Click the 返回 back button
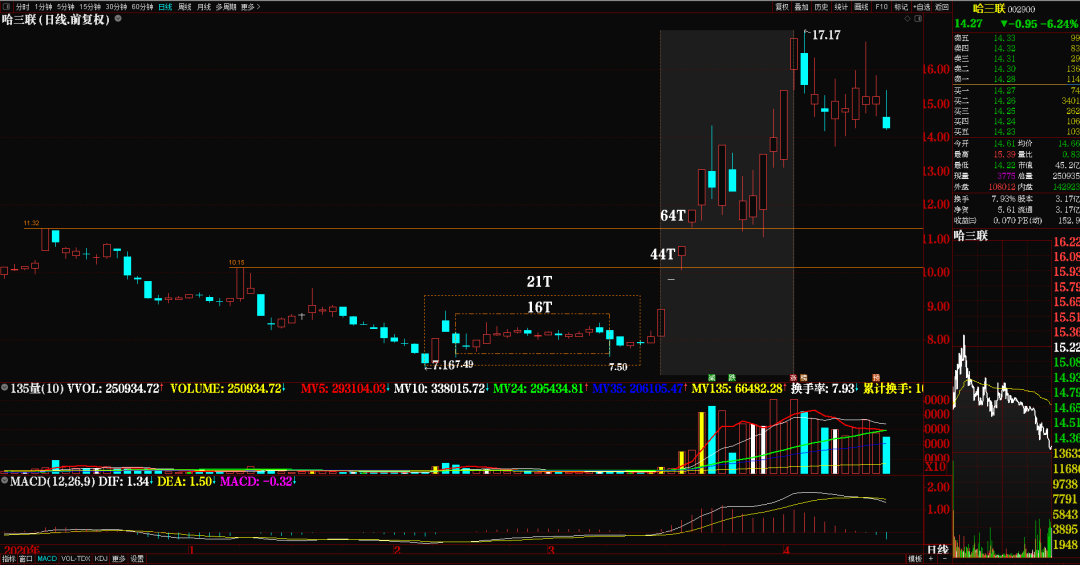1080x565 pixels. click(x=942, y=7)
